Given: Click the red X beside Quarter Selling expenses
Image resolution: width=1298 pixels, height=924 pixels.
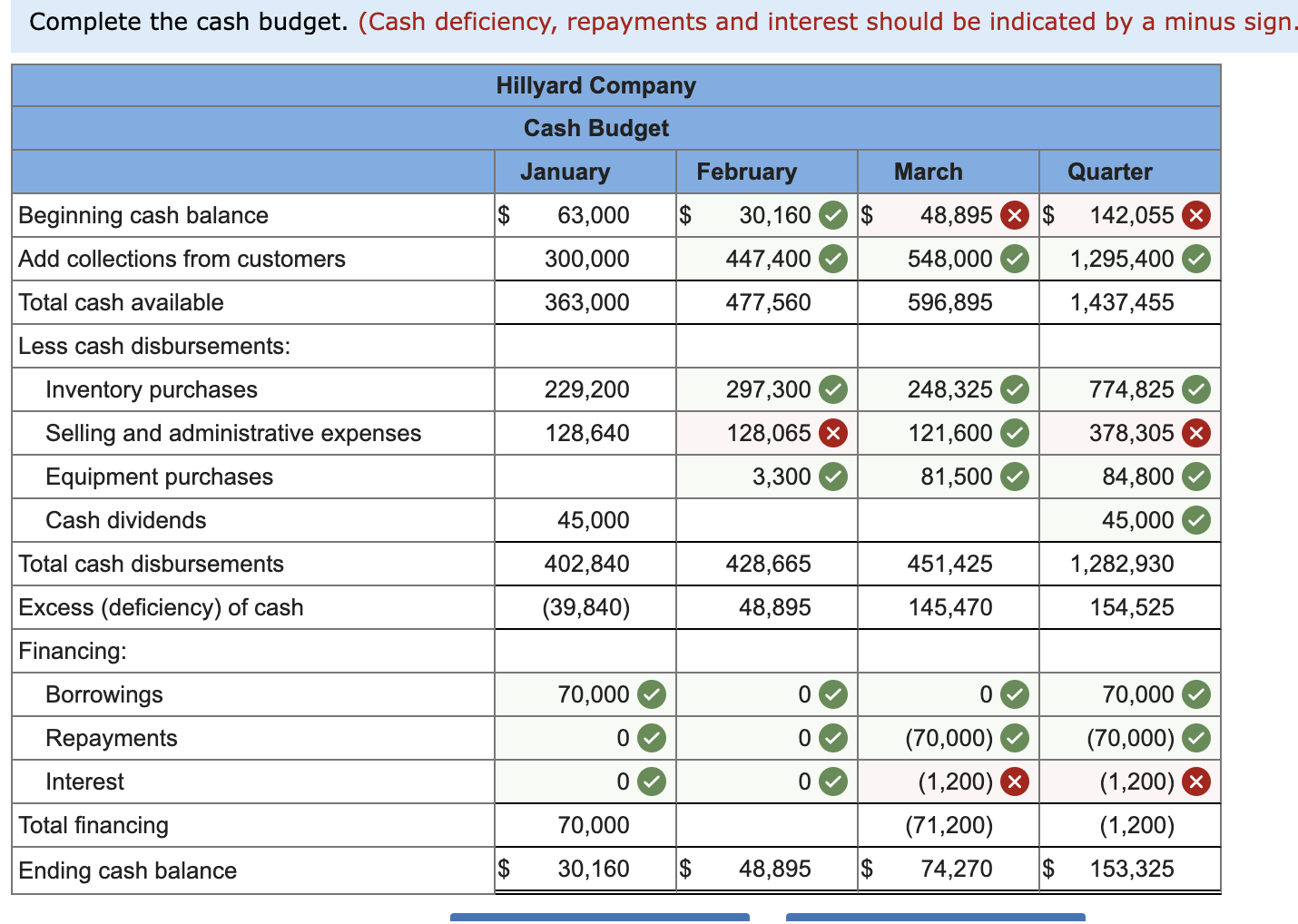Looking at the screenshot, I should [x=1195, y=433].
